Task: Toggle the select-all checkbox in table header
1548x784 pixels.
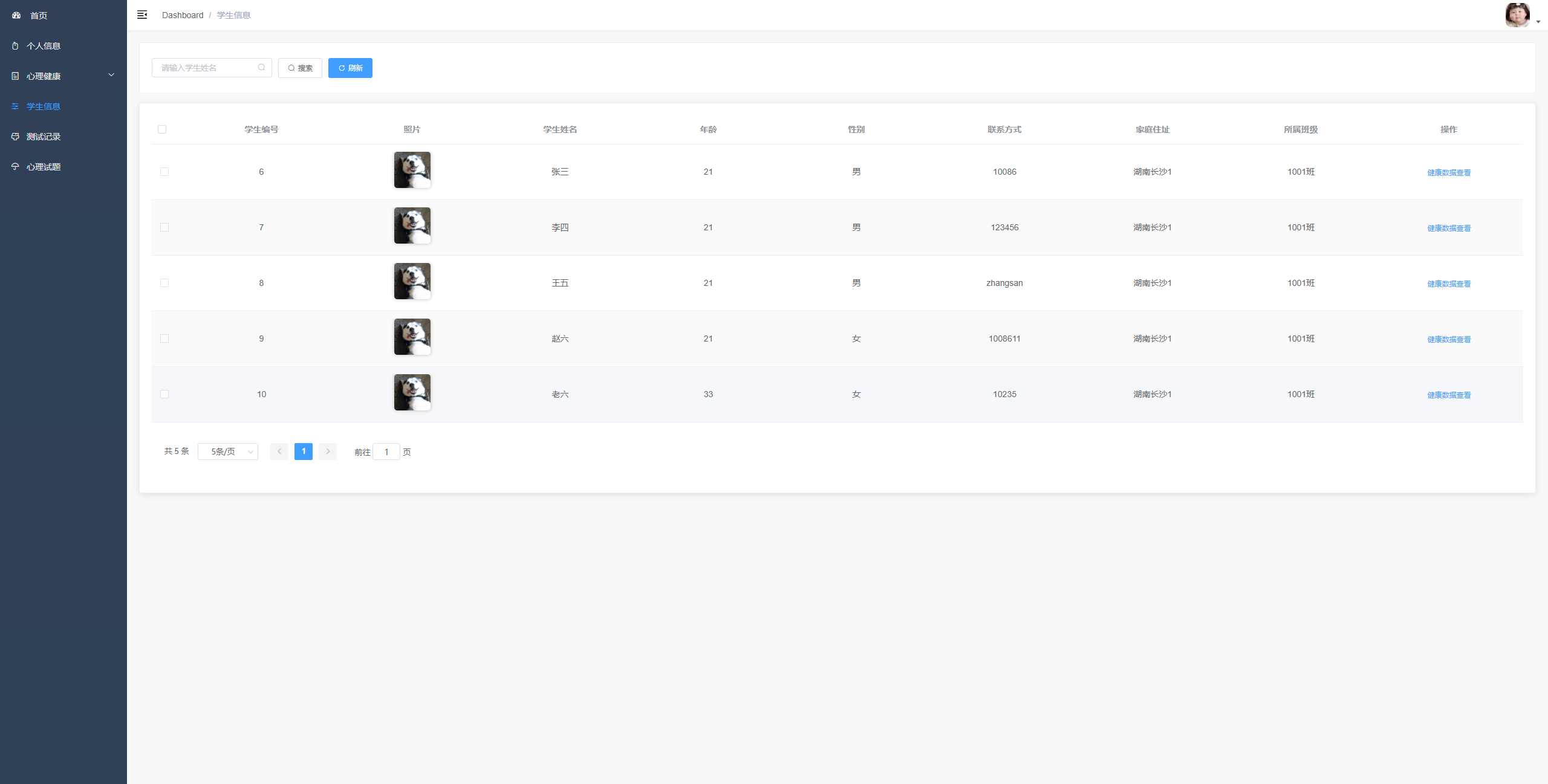Action: (x=162, y=129)
